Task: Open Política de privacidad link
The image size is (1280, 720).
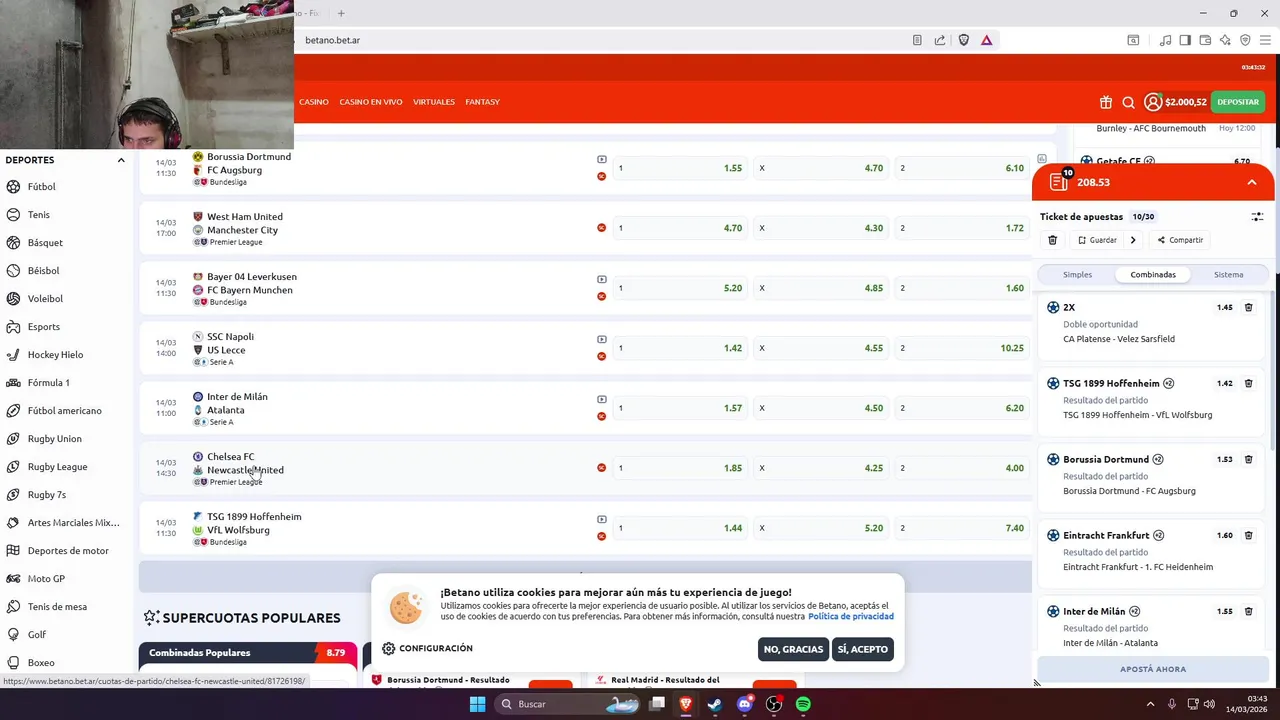Action: coord(851,617)
